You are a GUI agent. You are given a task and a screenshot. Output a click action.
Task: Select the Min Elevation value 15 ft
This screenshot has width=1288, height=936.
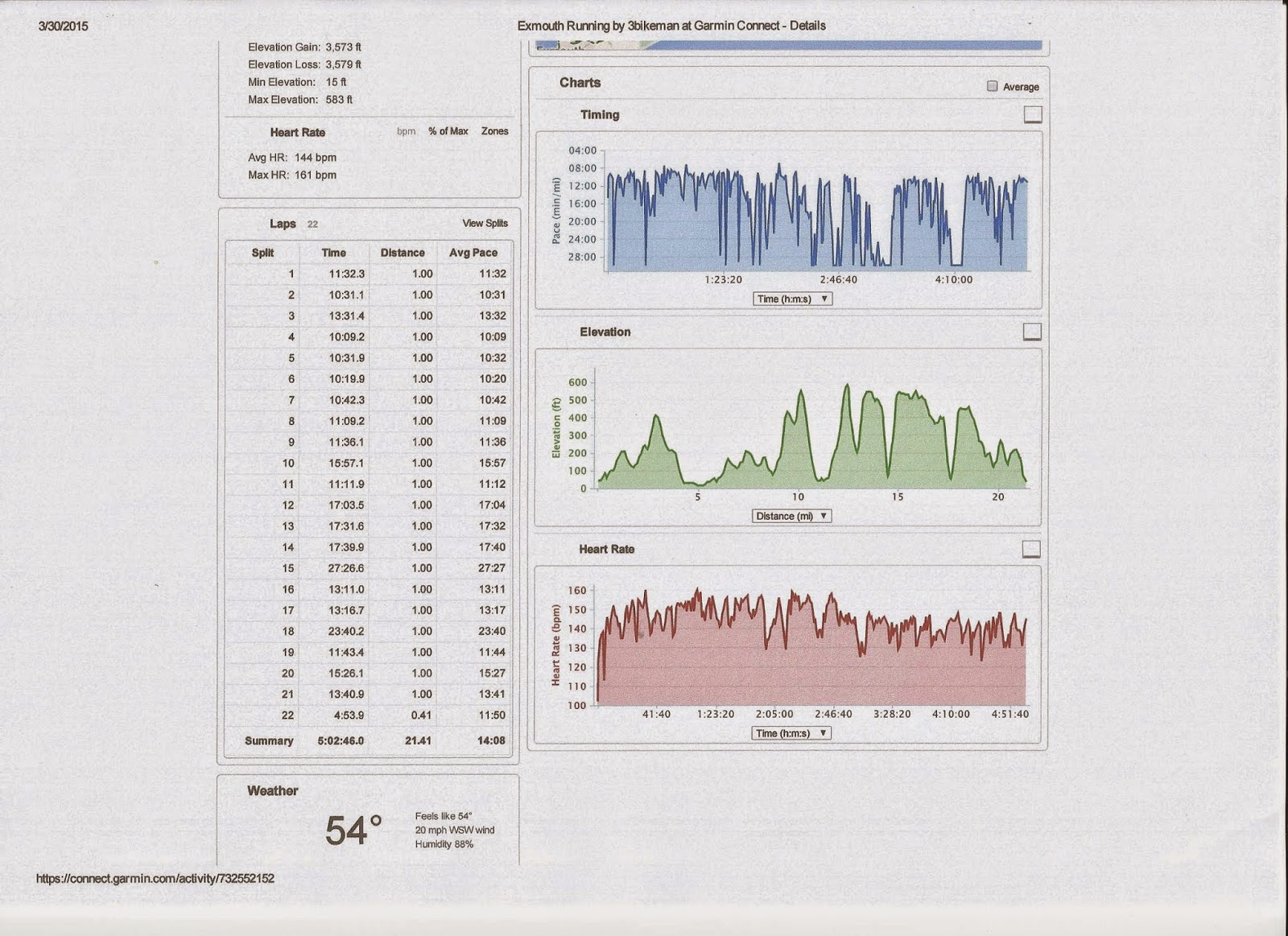[x=336, y=82]
